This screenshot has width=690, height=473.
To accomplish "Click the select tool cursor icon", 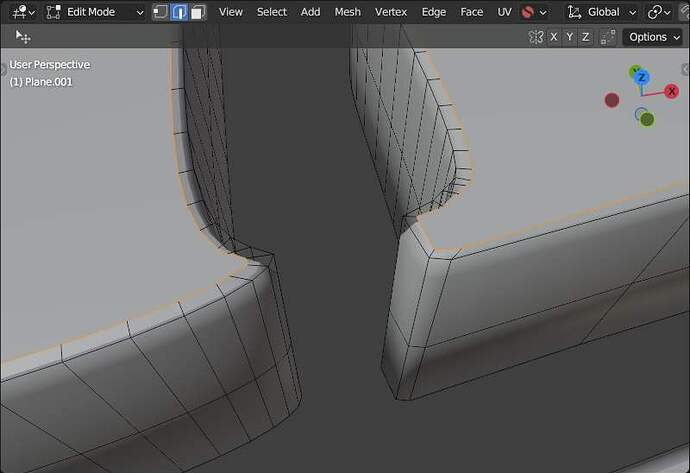I will 23,37.
